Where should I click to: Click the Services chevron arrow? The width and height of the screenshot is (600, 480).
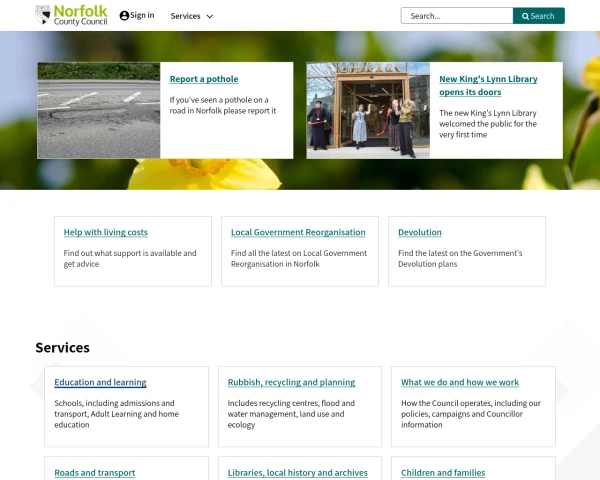(x=209, y=17)
